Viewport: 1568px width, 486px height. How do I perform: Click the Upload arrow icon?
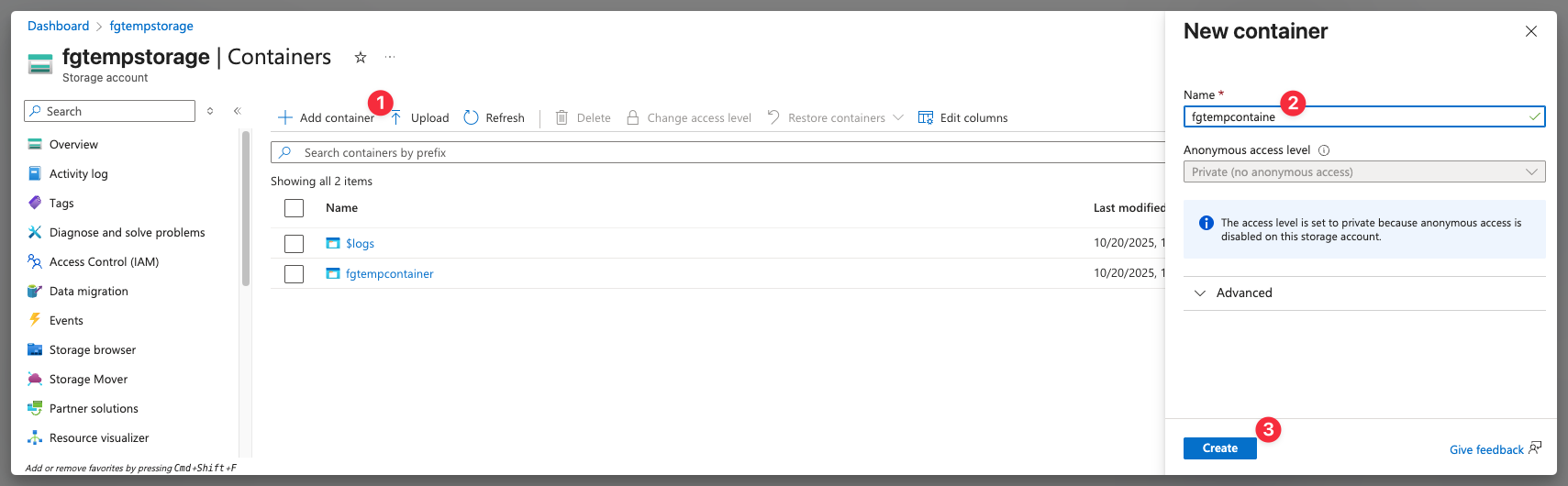[396, 117]
